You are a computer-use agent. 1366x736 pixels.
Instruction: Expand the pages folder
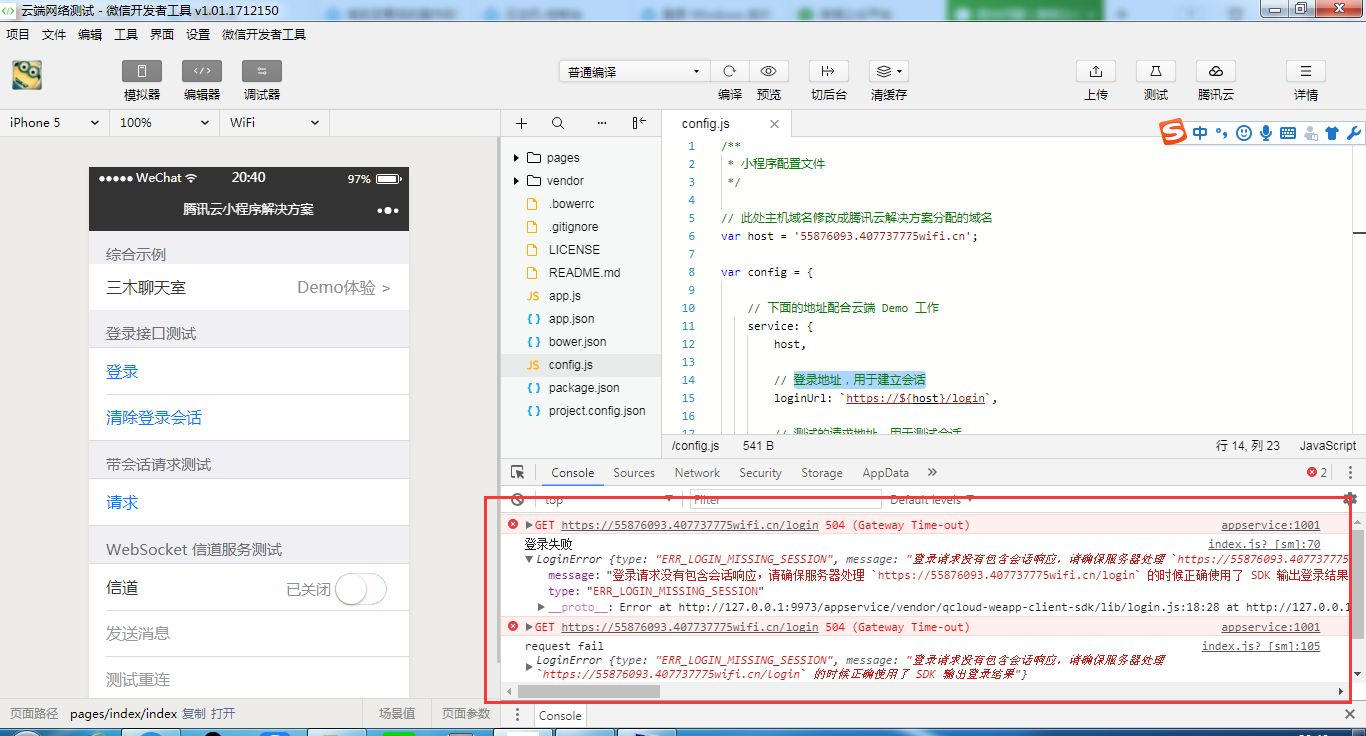pos(516,158)
